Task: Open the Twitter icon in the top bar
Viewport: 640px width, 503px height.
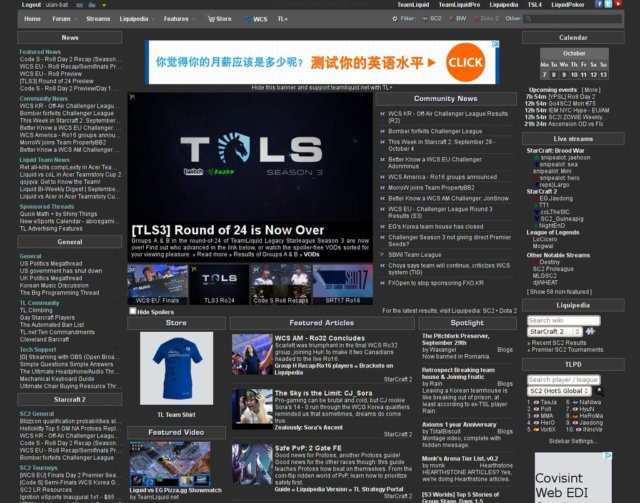Action: point(608,4)
